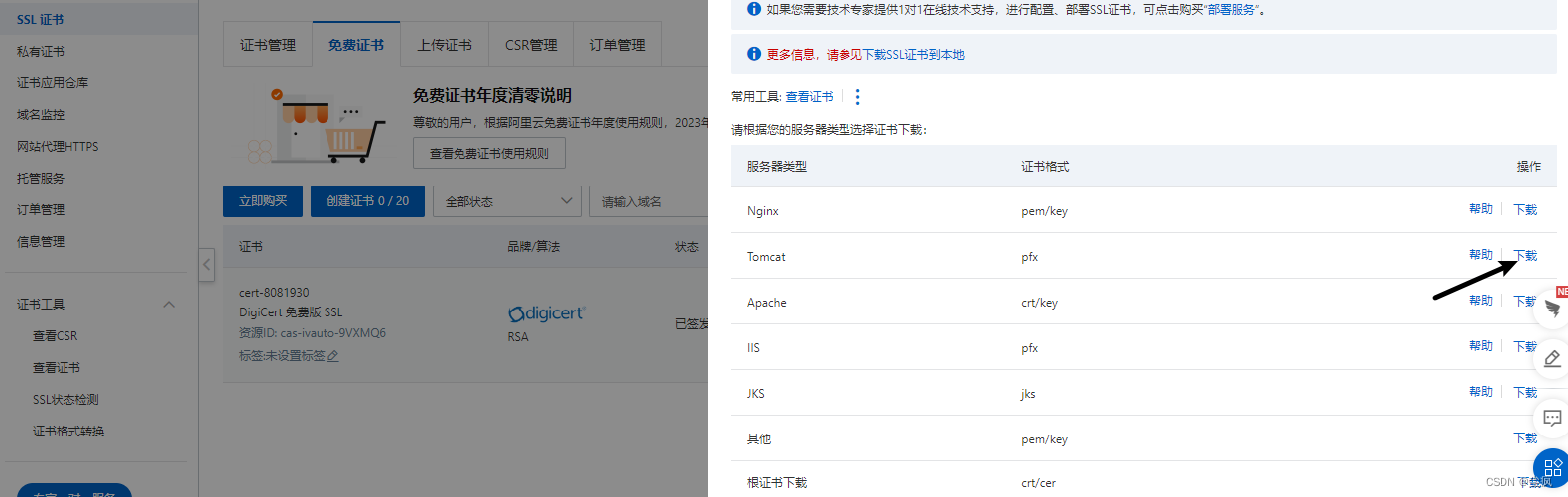Open the three-dot more tools menu
Screen dimensions: 1568x497
858,97
